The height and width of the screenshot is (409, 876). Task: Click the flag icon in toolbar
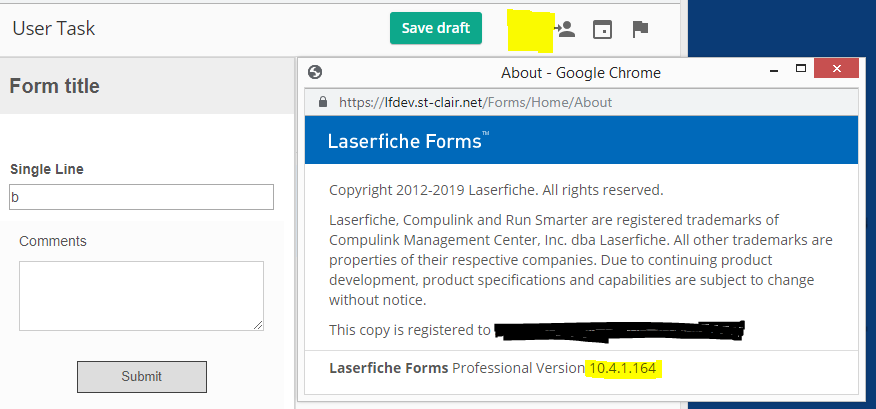640,29
